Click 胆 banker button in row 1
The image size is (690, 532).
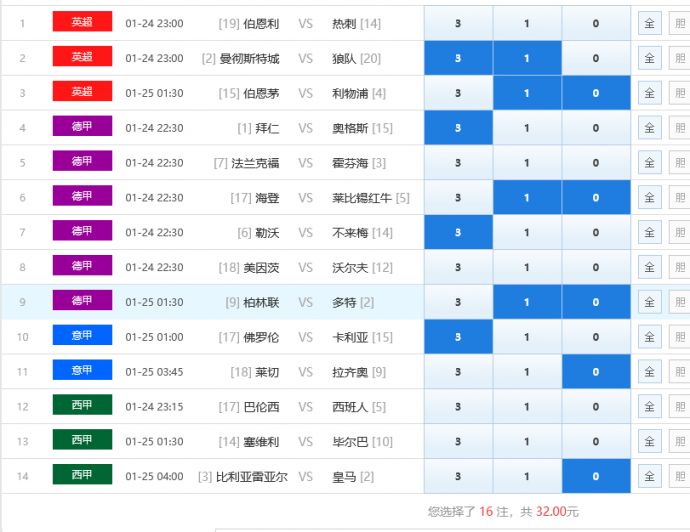679,23
